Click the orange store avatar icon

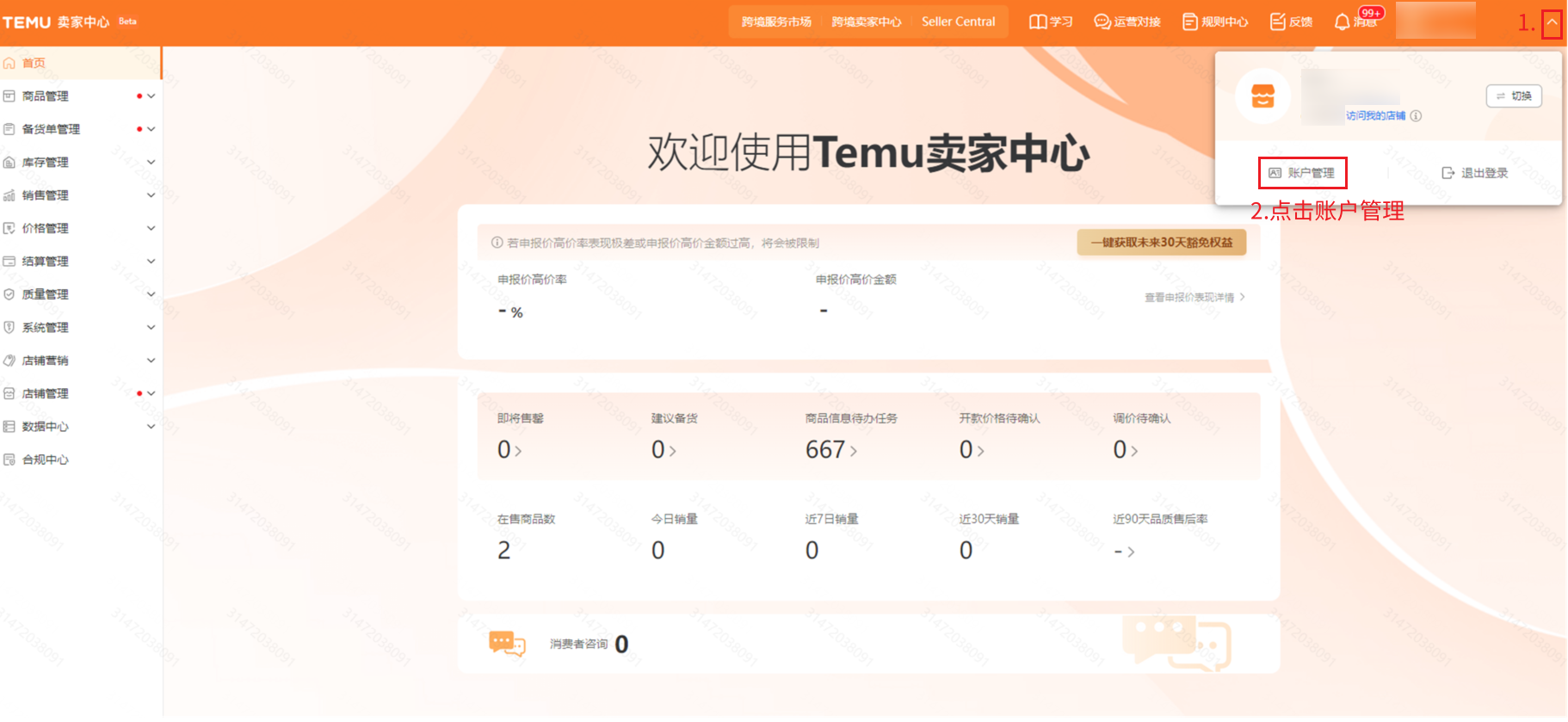1262,96
